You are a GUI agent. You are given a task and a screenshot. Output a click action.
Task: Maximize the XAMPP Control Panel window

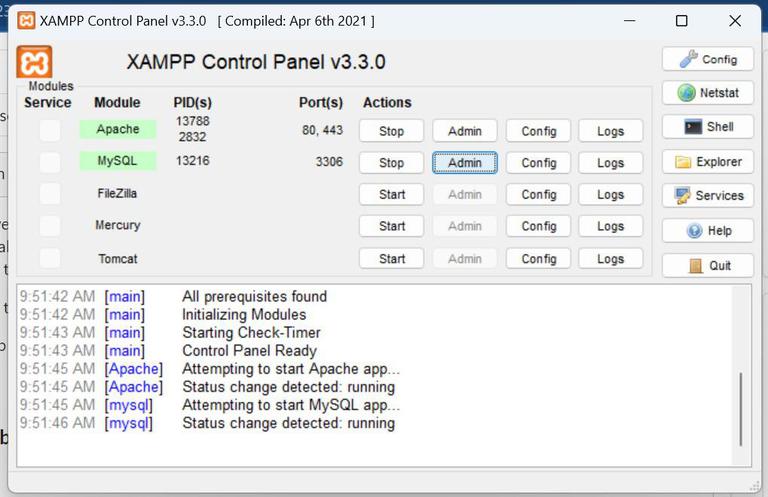point(681,21)
